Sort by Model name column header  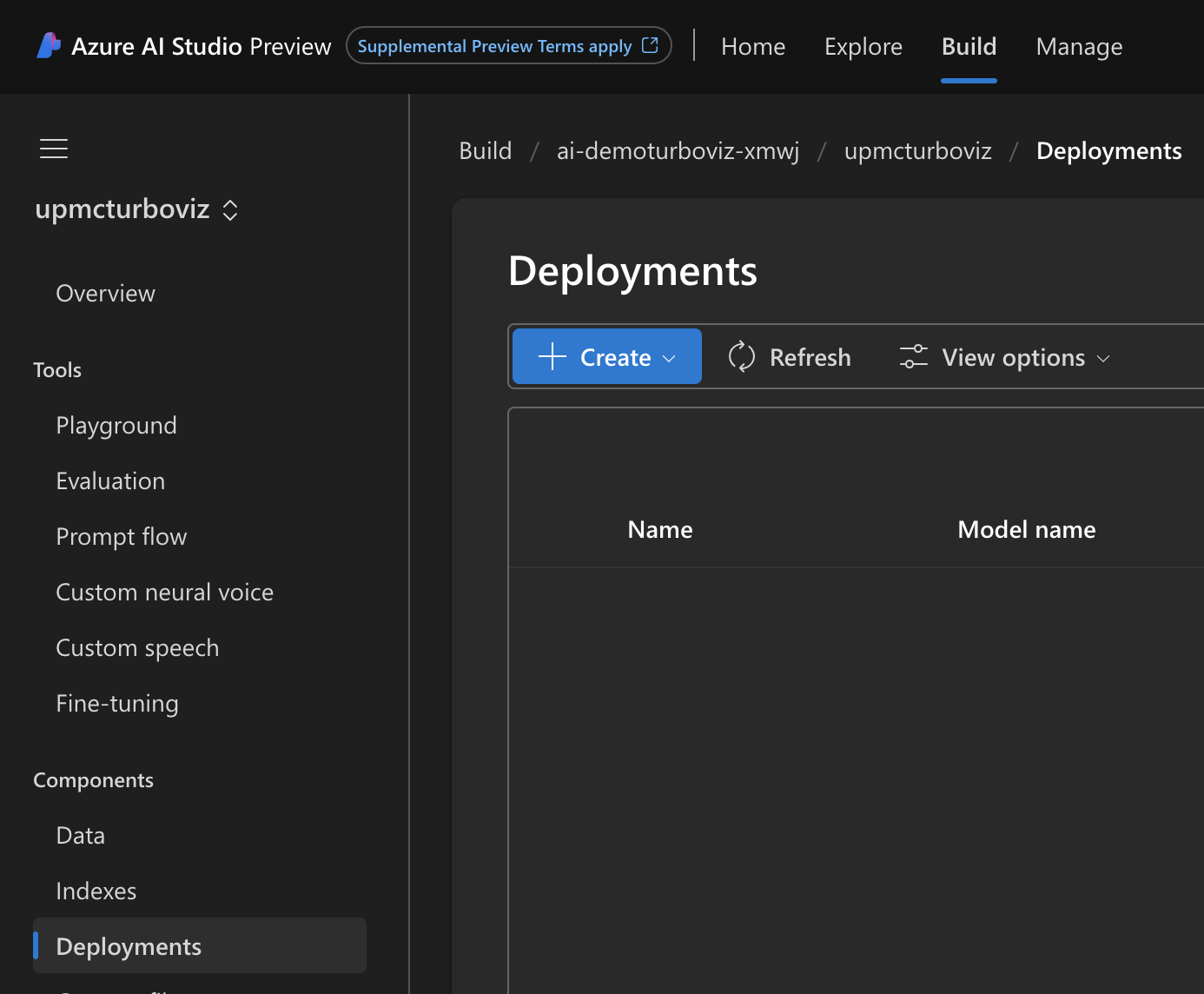[1026, 530]
